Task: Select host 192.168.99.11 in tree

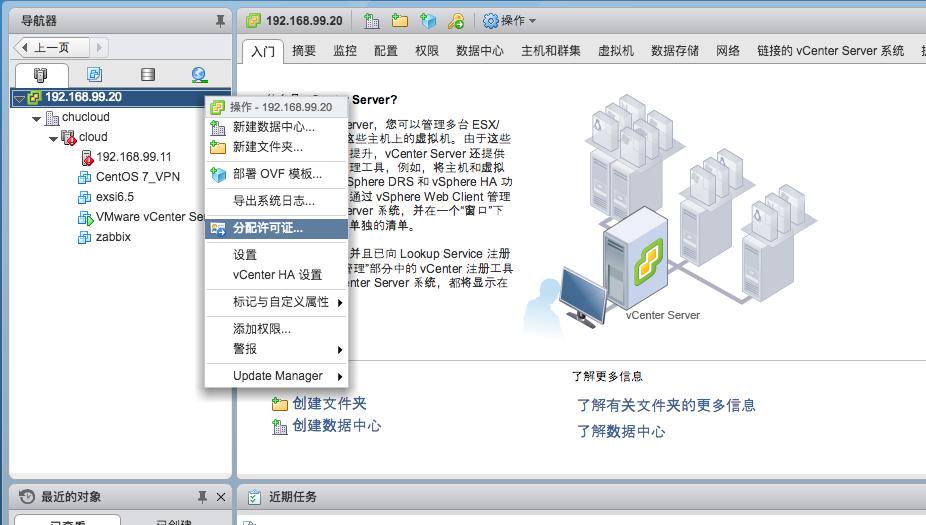Action: (x=133, y=157)
